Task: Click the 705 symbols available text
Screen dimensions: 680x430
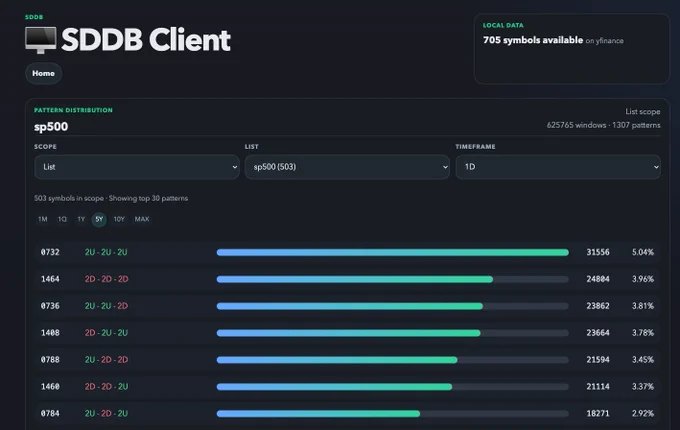Action: 533,40
